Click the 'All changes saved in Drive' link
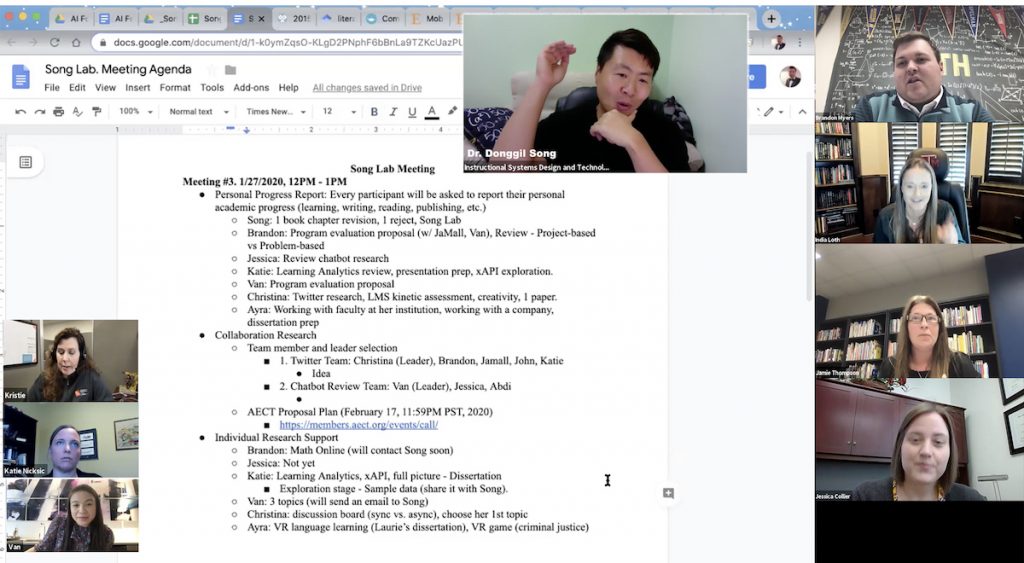This screenshot has height=563, width=1024. (367, 88)
